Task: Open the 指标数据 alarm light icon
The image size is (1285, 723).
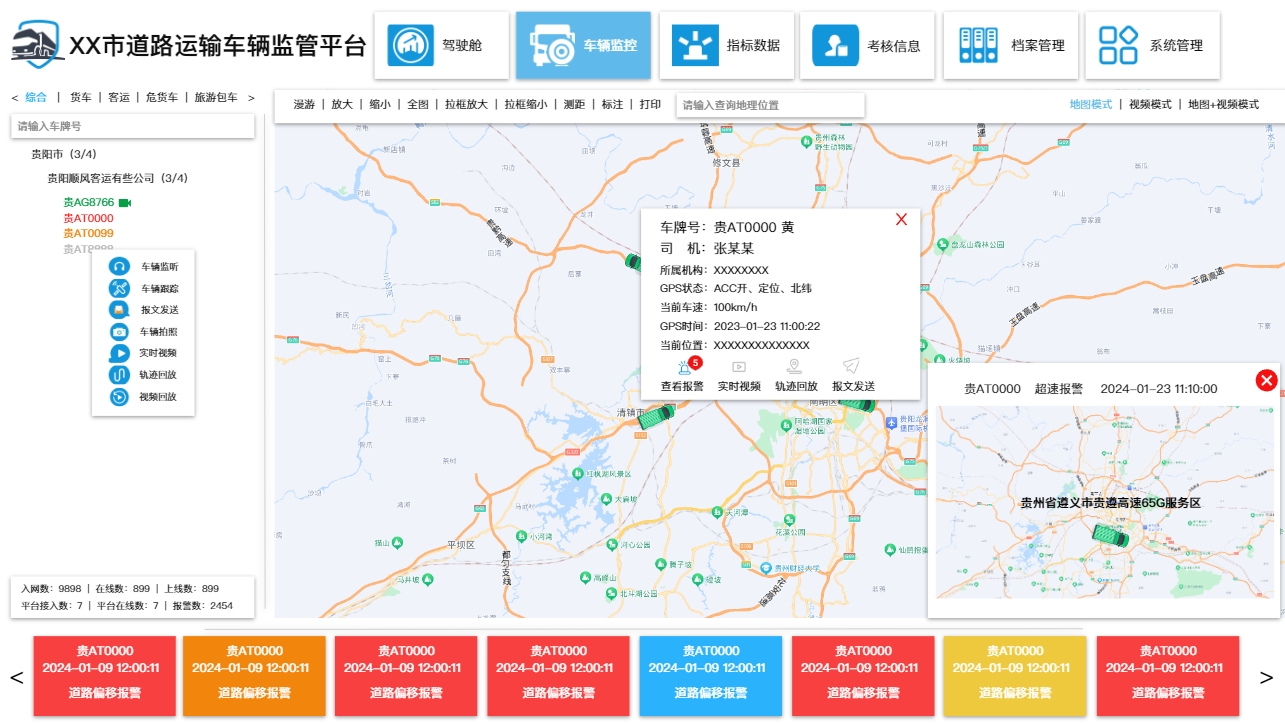Action: click(695, 45)
